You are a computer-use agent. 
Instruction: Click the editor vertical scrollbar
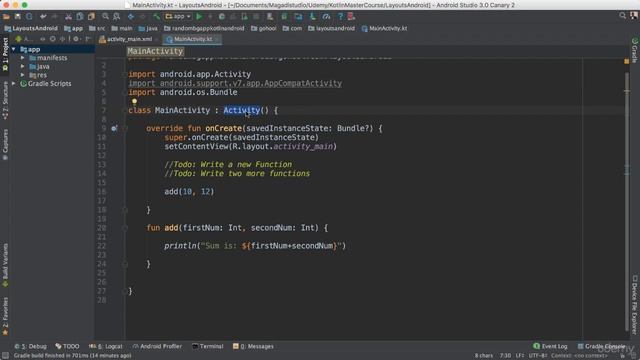(x=627, y=202)
